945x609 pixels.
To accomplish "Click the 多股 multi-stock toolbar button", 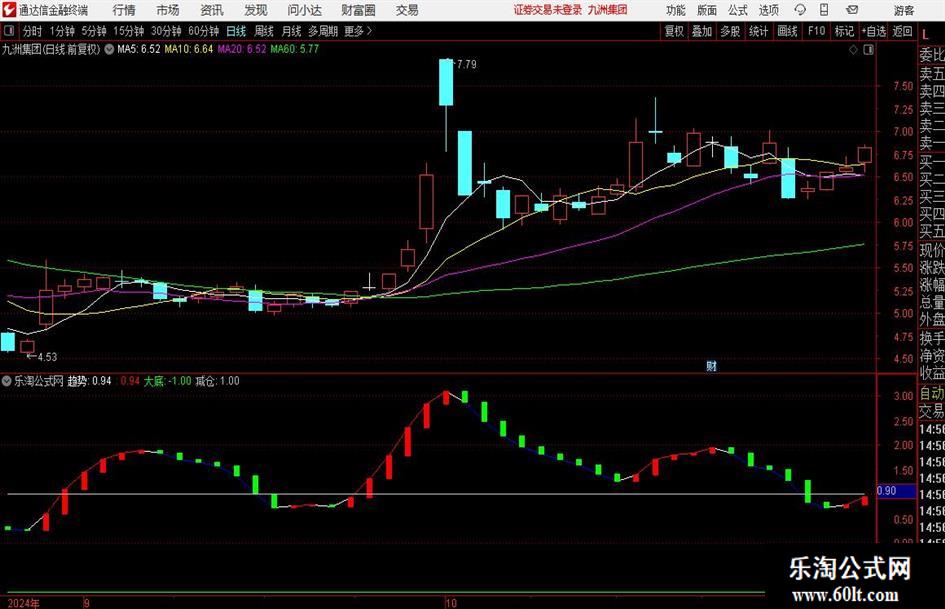I will (x=730, y=31).
